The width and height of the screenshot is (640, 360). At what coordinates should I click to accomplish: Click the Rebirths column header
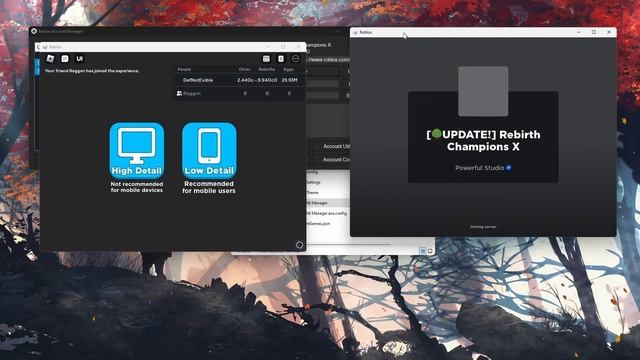267,69
